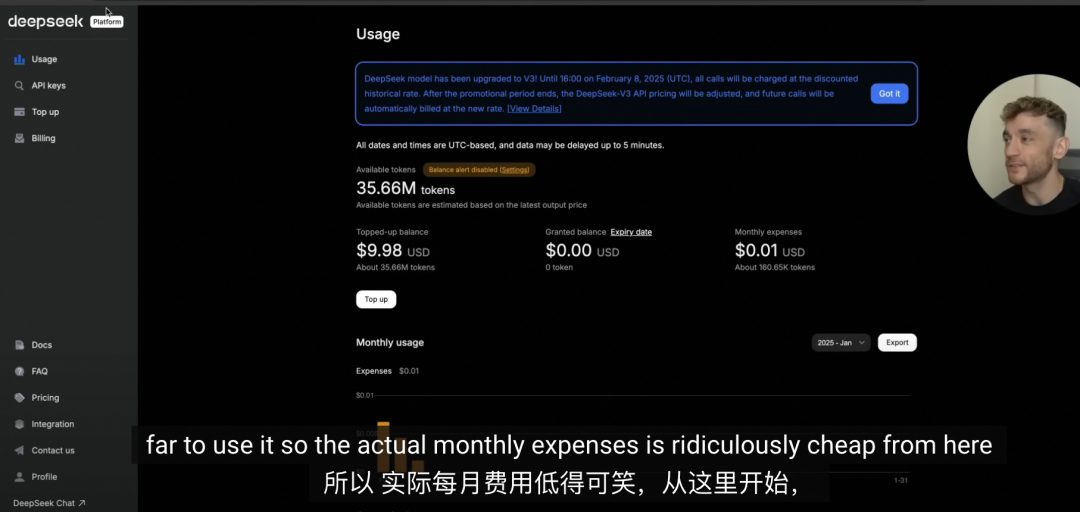The width and height of the screenshot is (1080, 512).
Task: Click the Usage page title
Action: tap(377, 34)
